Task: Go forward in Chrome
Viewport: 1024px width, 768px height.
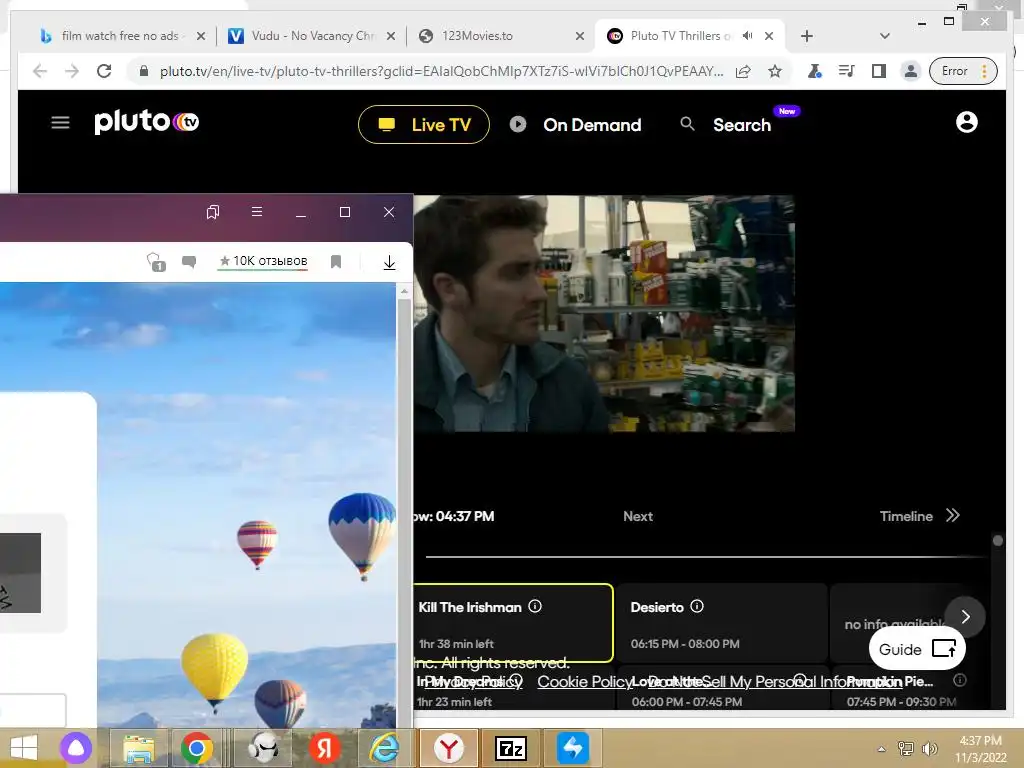Action: pos(72,71)
